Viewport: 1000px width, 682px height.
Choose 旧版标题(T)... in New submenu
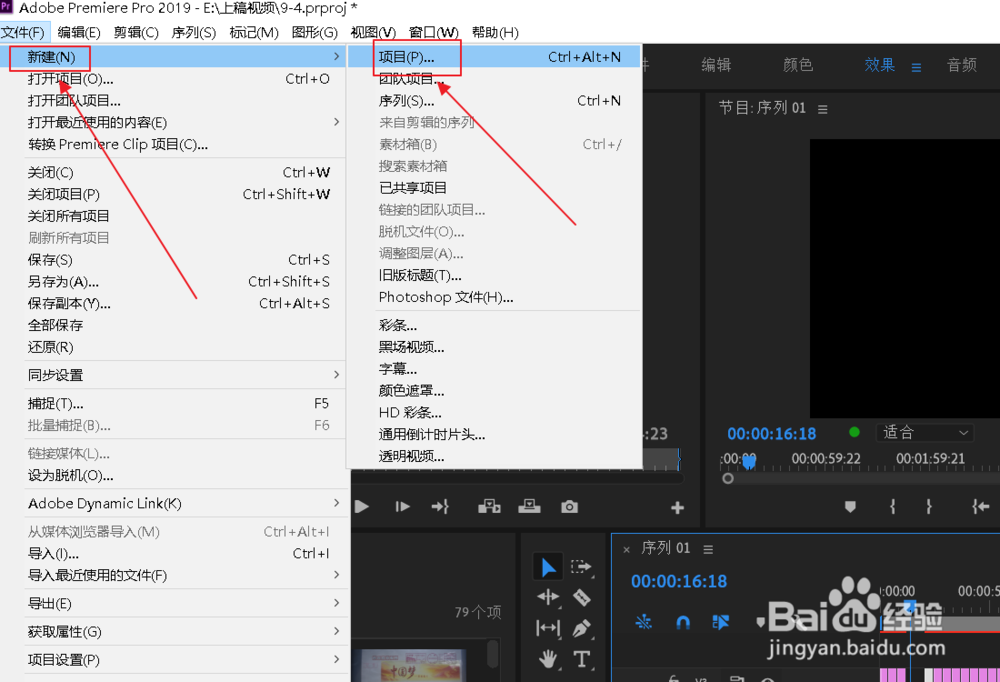494,275
